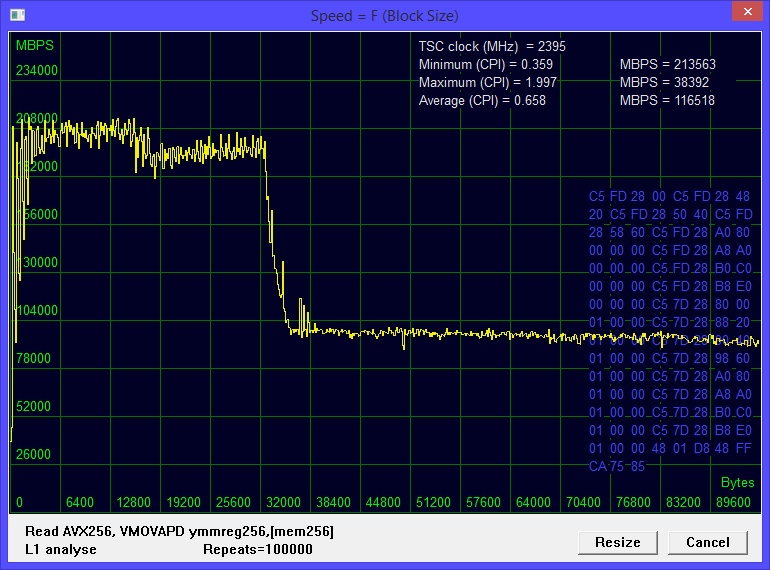Screen dimensions: 770x570
Task: Click the 'Repeats=100000' text
Action: click(258, 550)
